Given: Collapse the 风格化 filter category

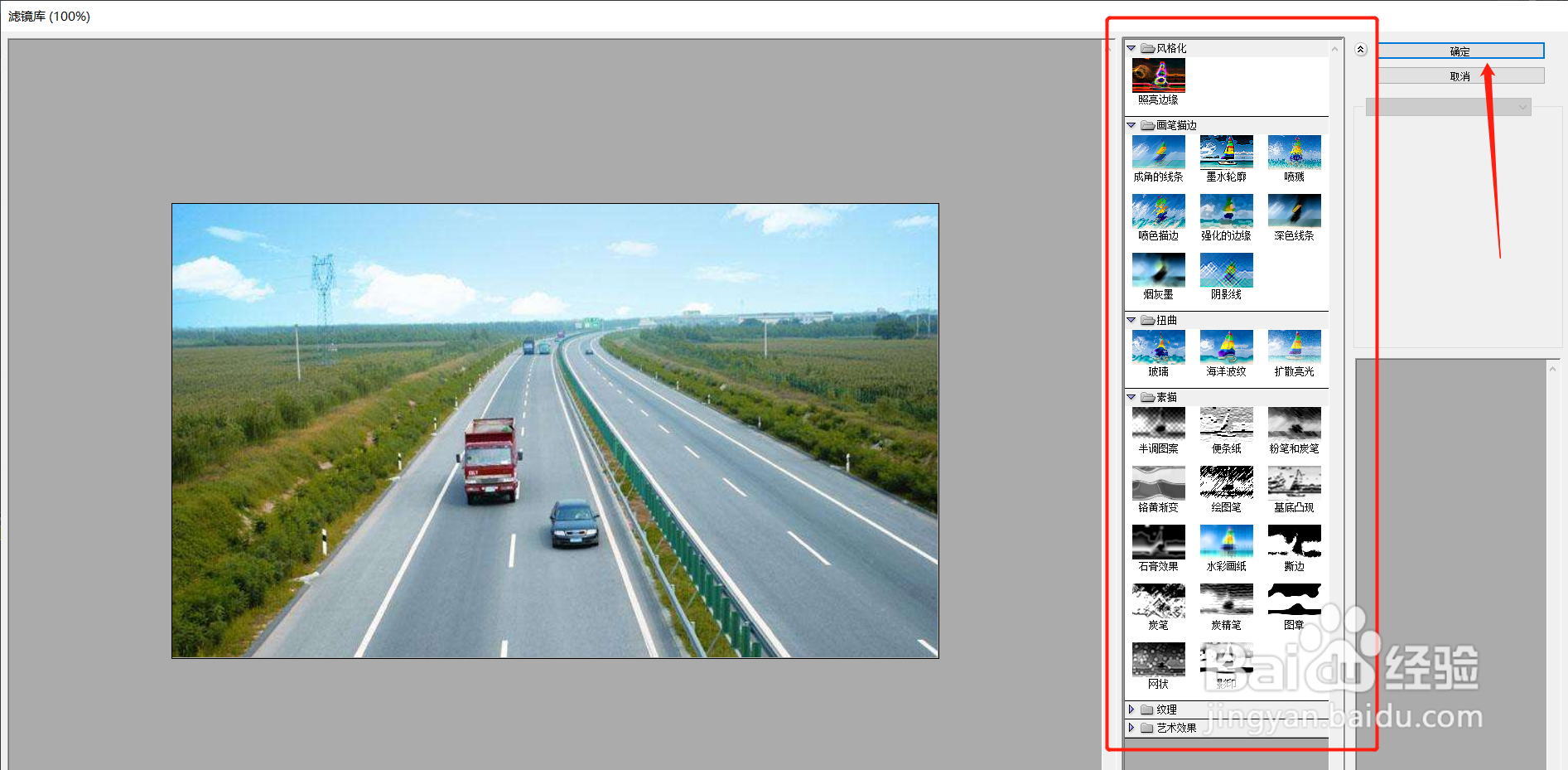Looking at the screenshot, I should [x=1131, y=48].
